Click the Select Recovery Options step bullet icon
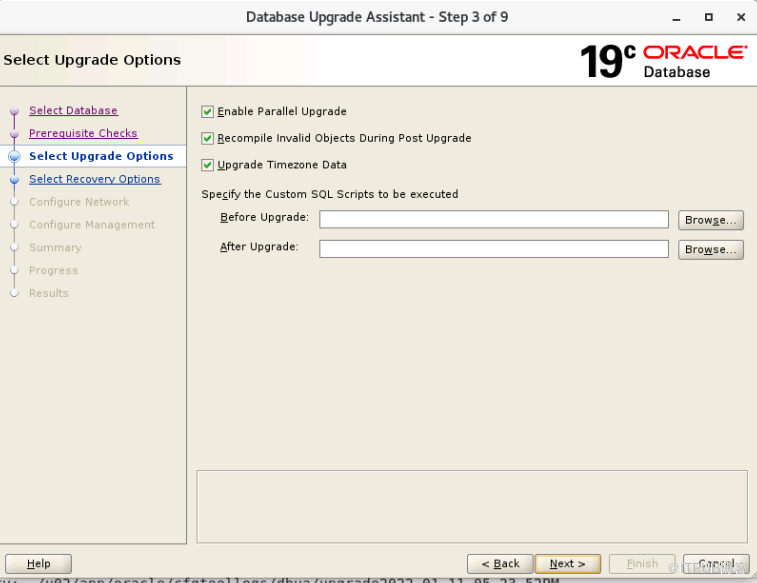Image resolution: width=757 pixels, height=583 pixels. [x=14, y=180]
